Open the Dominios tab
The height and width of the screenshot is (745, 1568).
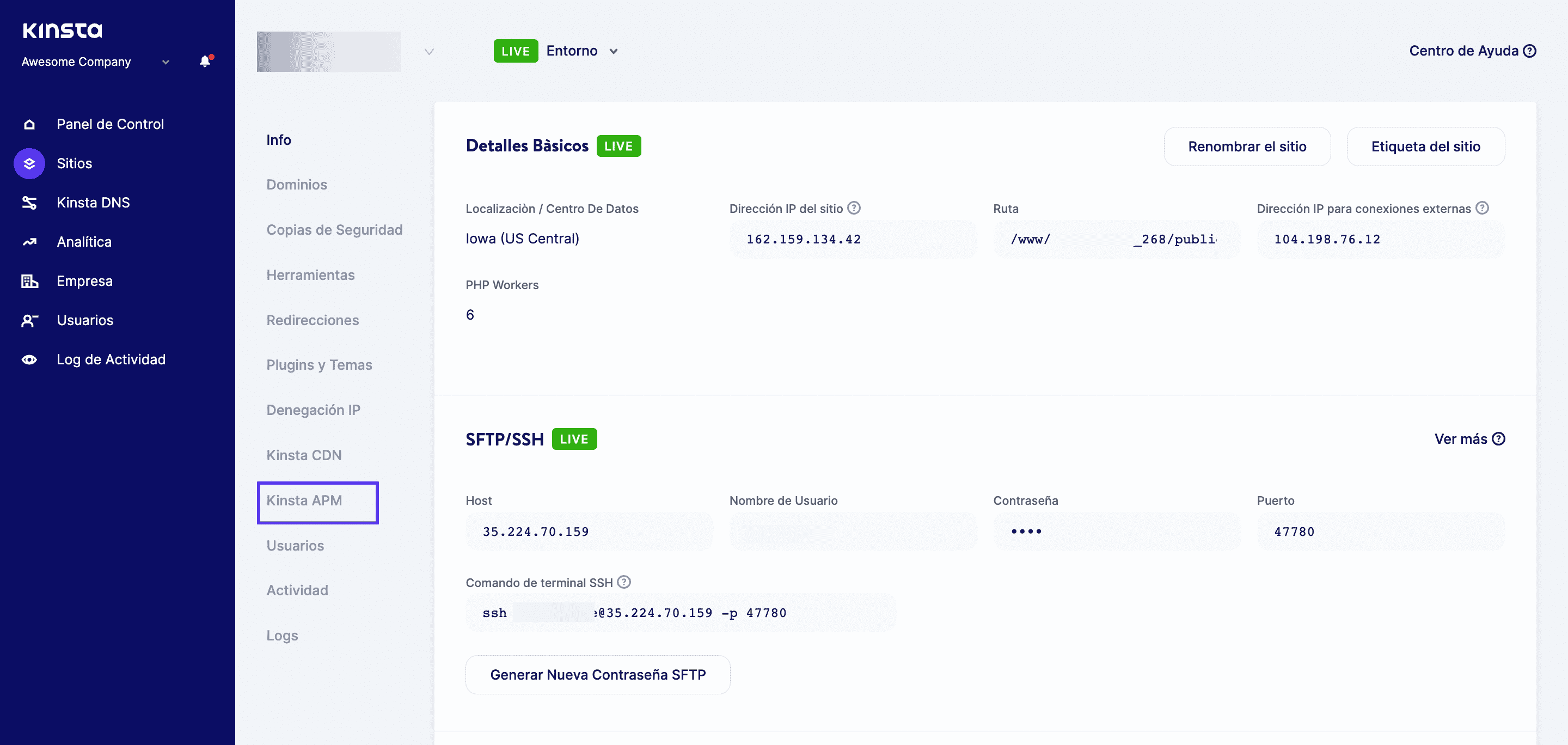click(296, 184)
